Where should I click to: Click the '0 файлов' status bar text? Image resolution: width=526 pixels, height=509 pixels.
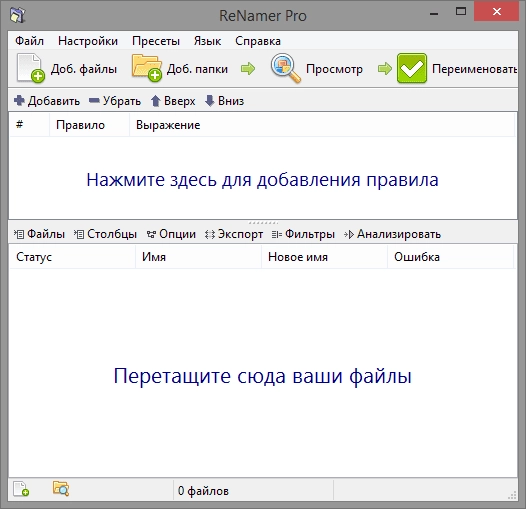pos(203,491)
